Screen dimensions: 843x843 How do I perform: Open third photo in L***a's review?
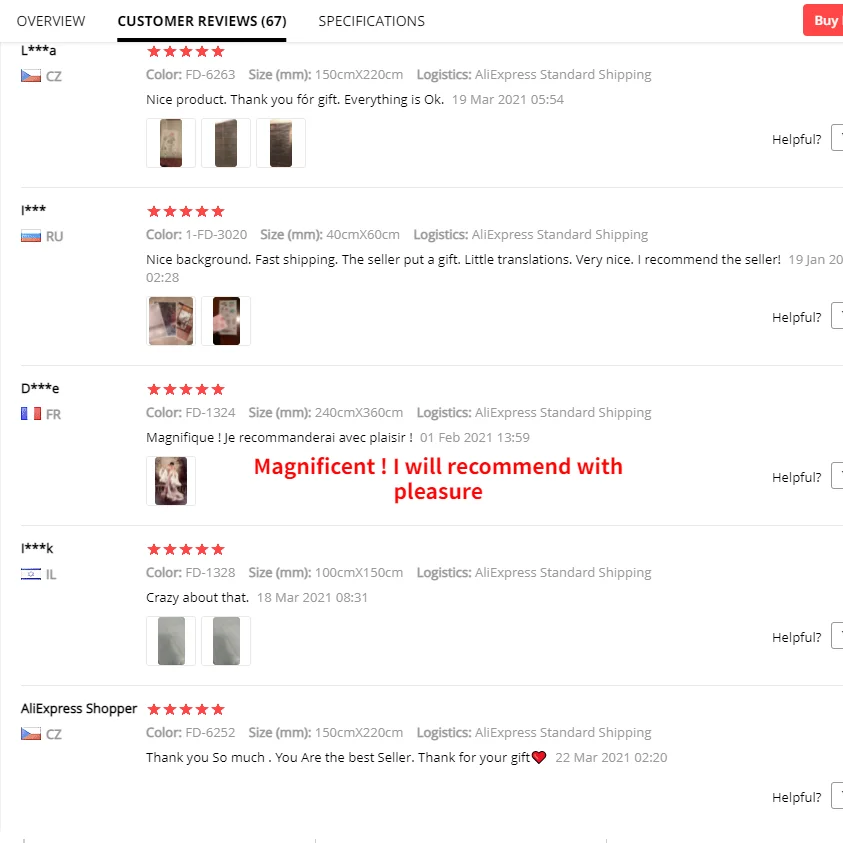[281, 143]
